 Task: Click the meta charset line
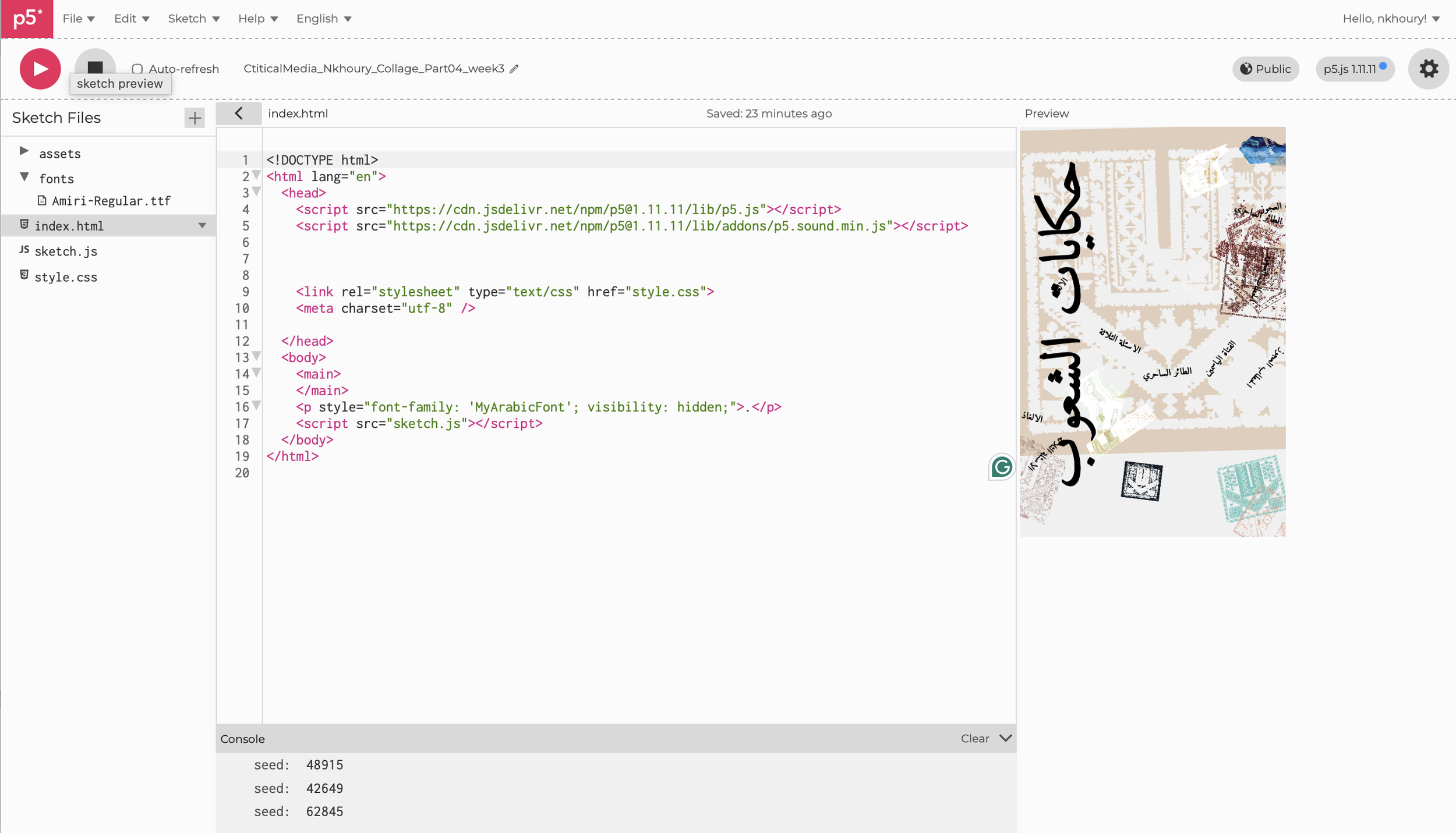click(386, 309)
